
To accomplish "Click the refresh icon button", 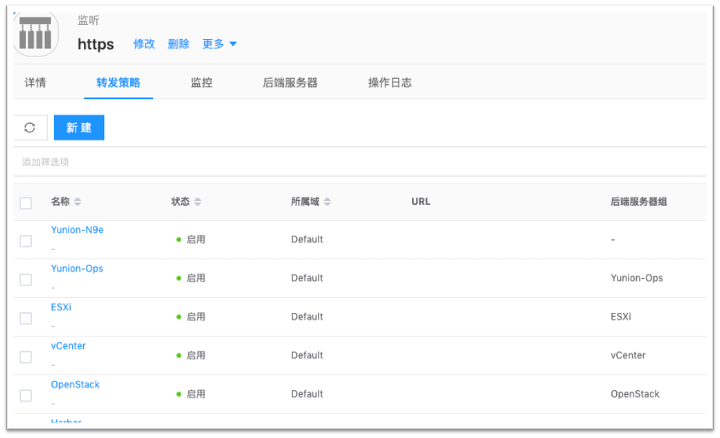I will (x=30, y=128).
